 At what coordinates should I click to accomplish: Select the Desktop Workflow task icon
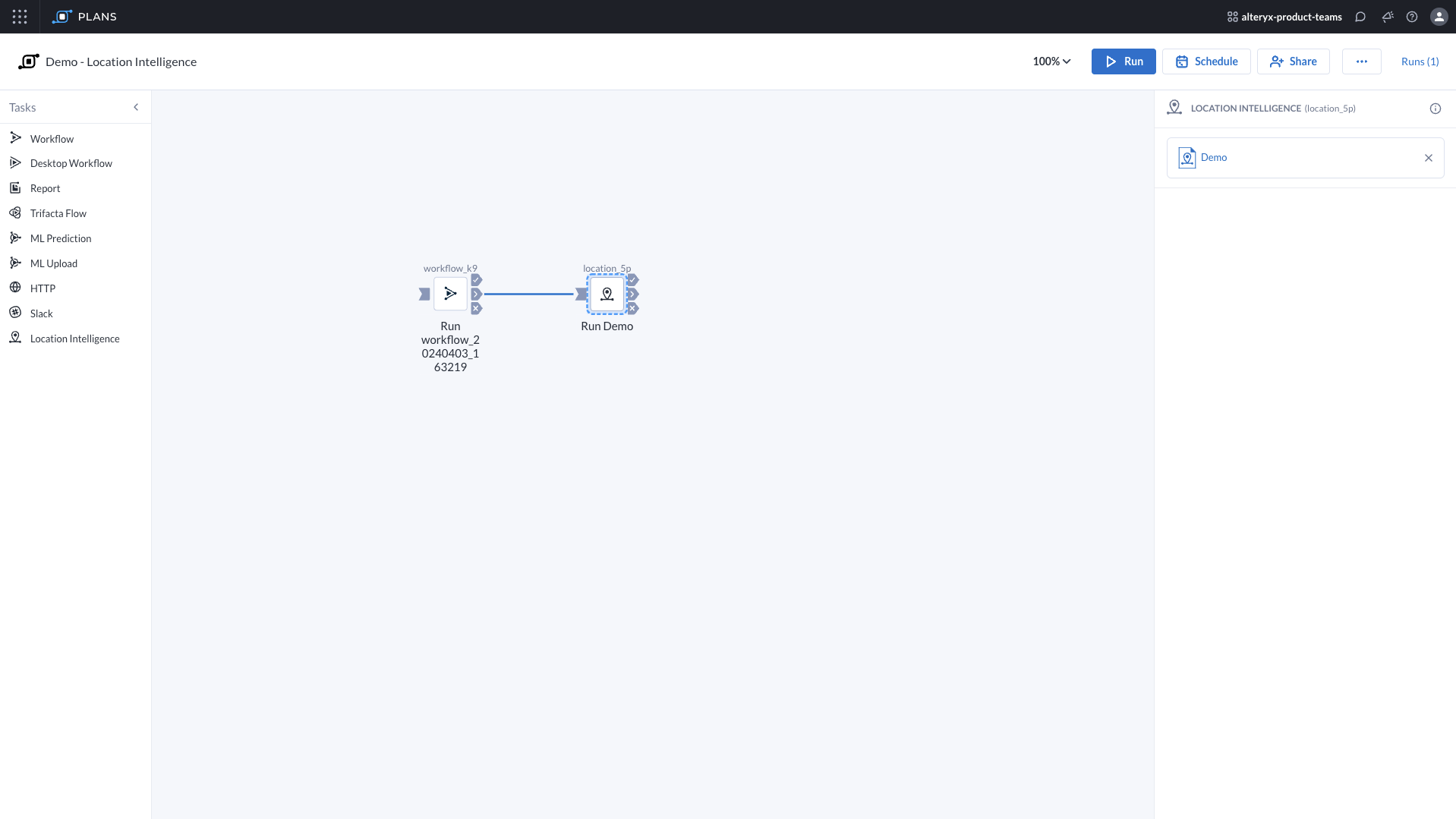point(16,162)
